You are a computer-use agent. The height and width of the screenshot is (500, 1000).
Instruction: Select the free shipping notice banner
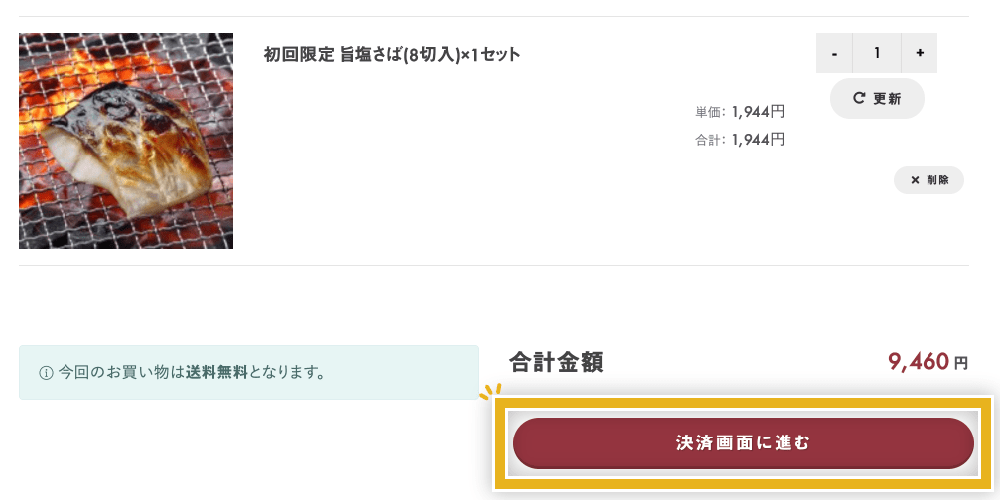point(248,372)
